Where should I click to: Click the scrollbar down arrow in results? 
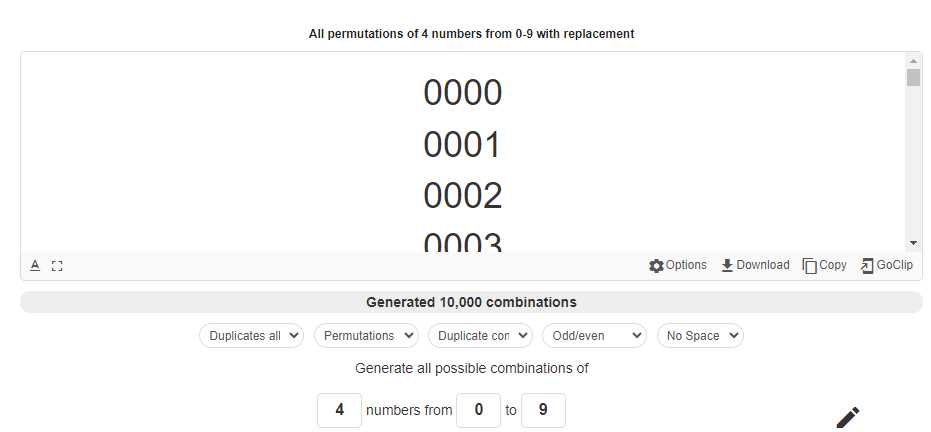click(913, 243)
